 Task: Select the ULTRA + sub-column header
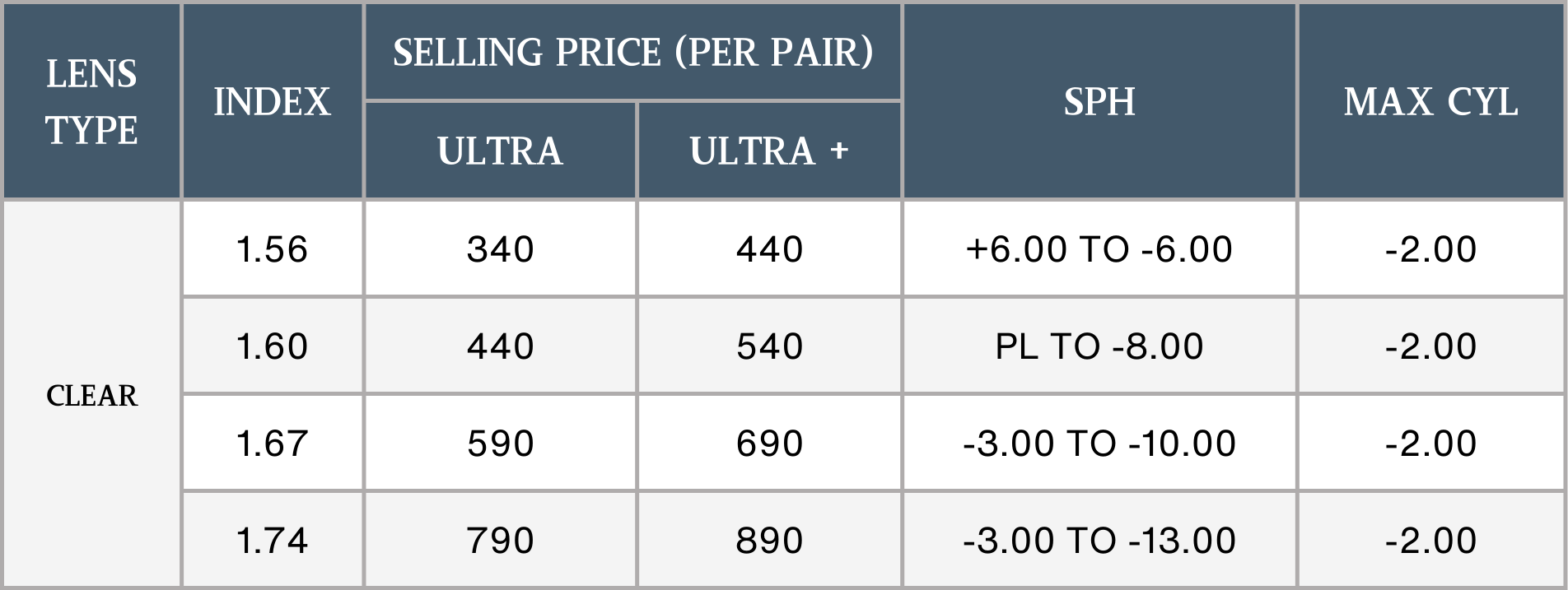click(769, 151)
